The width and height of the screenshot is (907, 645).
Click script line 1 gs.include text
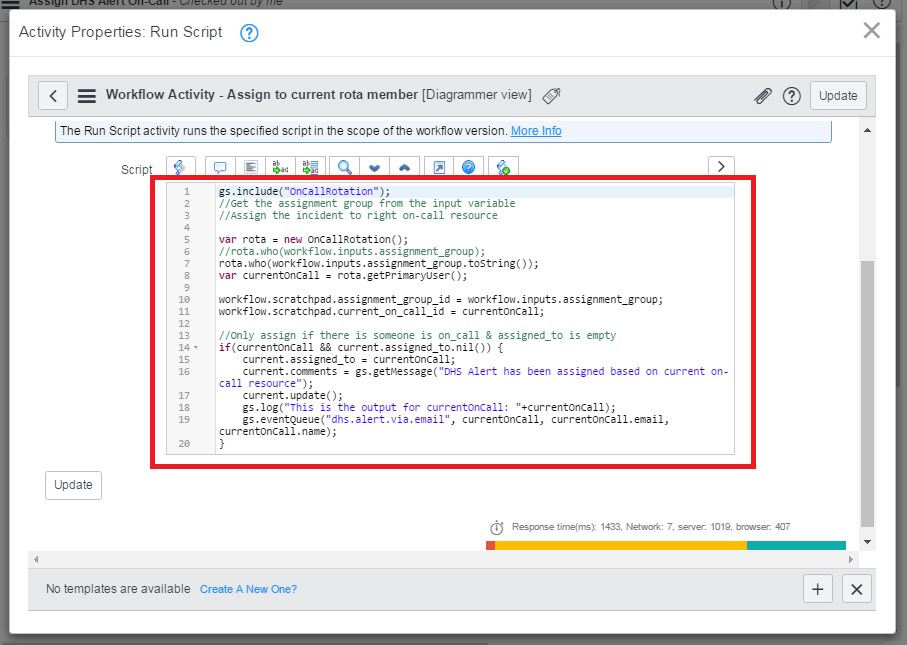[x=304, y=191]
